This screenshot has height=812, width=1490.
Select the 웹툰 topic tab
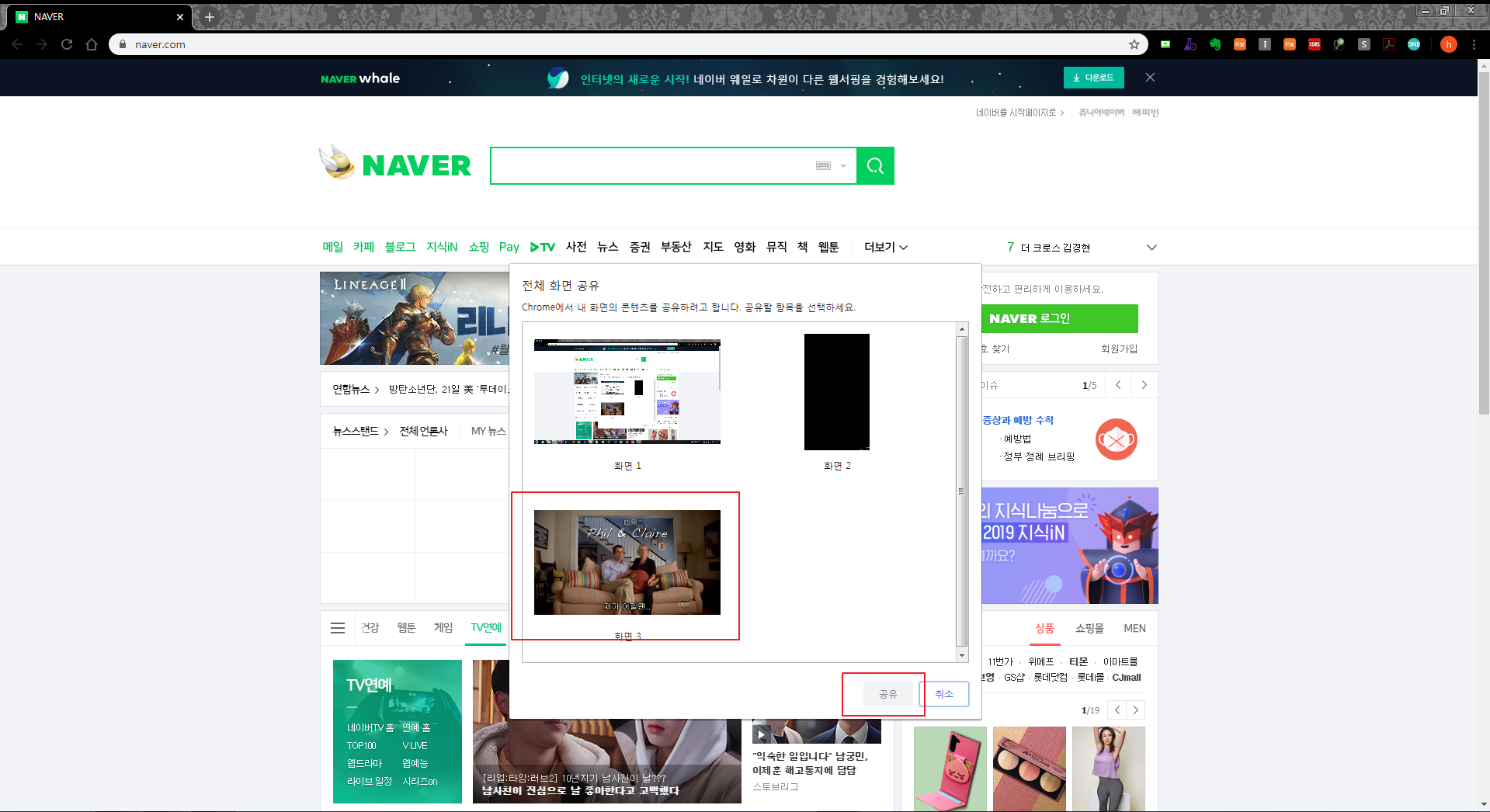pos(406,627)
